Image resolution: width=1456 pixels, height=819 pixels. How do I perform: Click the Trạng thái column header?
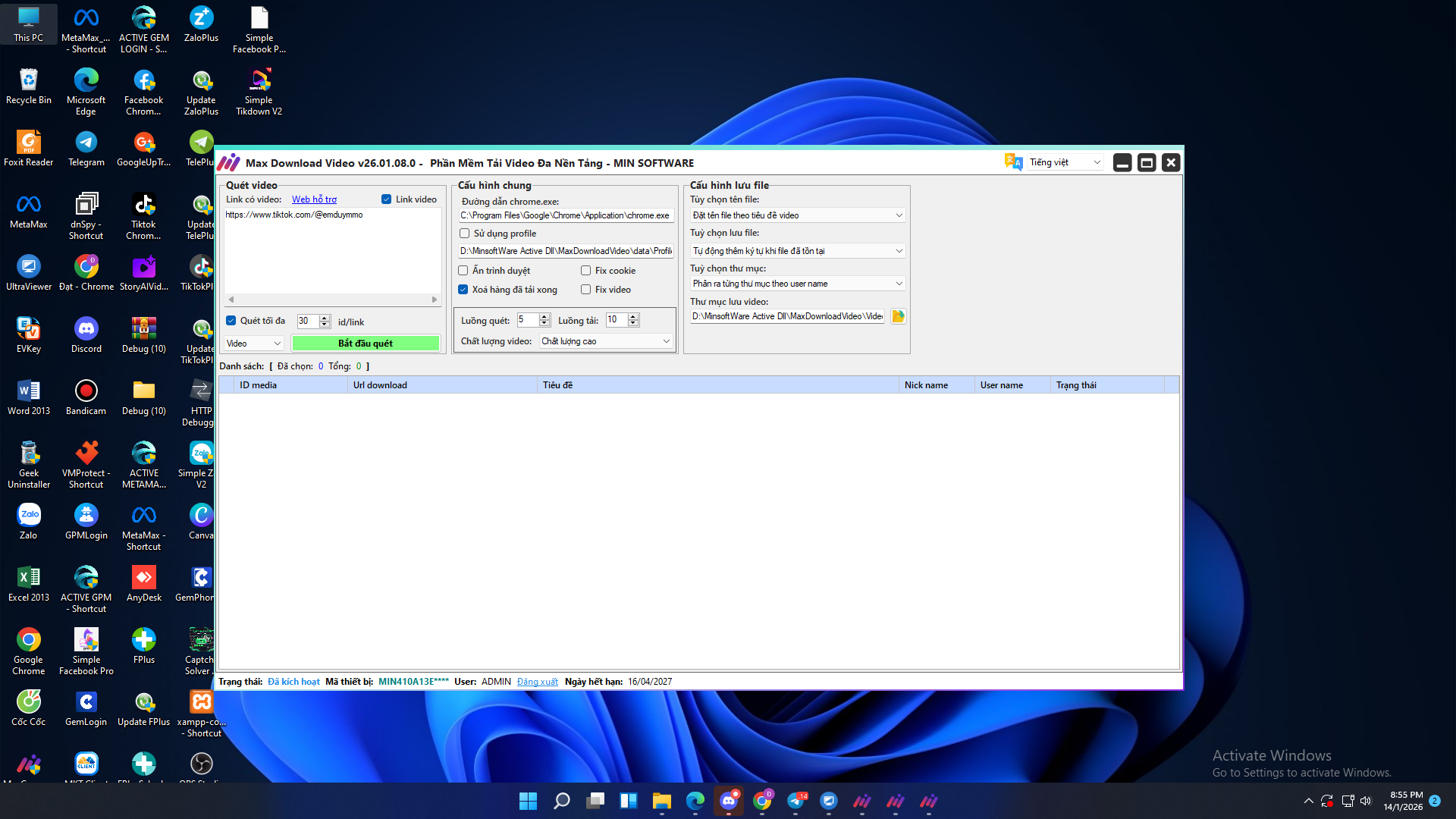pyautogui.click(x=1108, y=385)
